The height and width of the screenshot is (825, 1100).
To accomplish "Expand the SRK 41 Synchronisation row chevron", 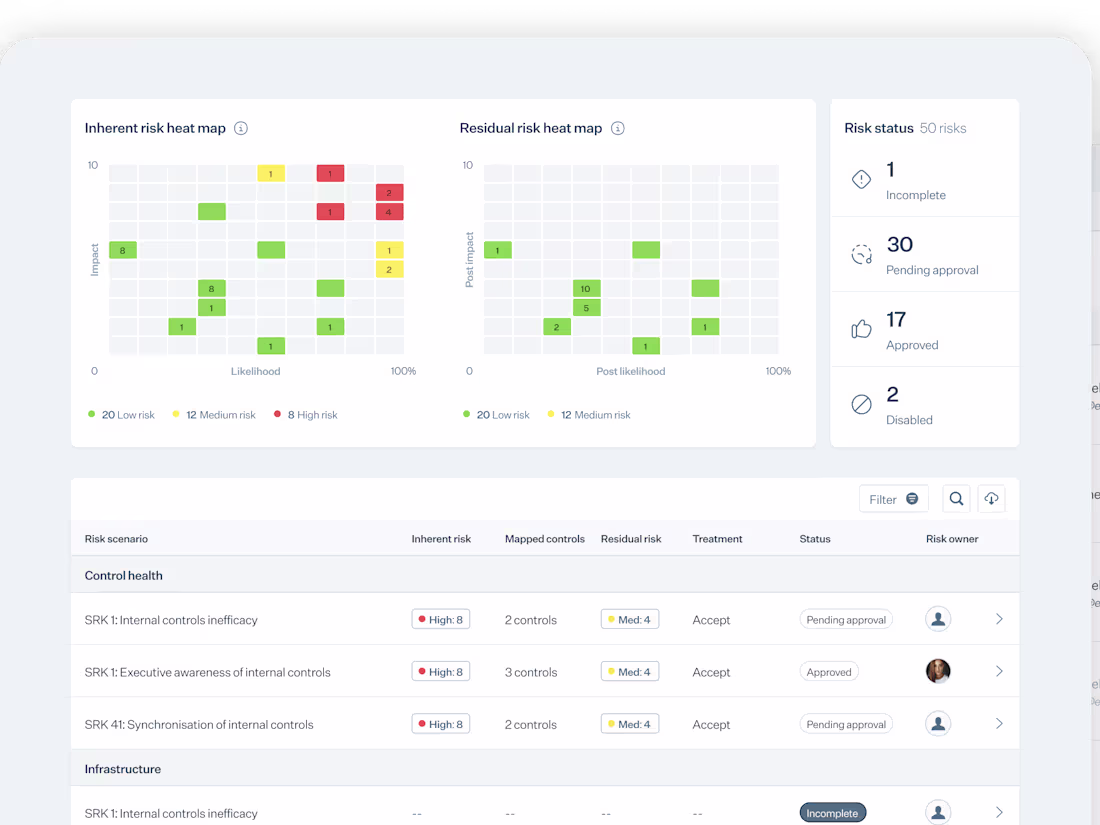I will 998,723.
